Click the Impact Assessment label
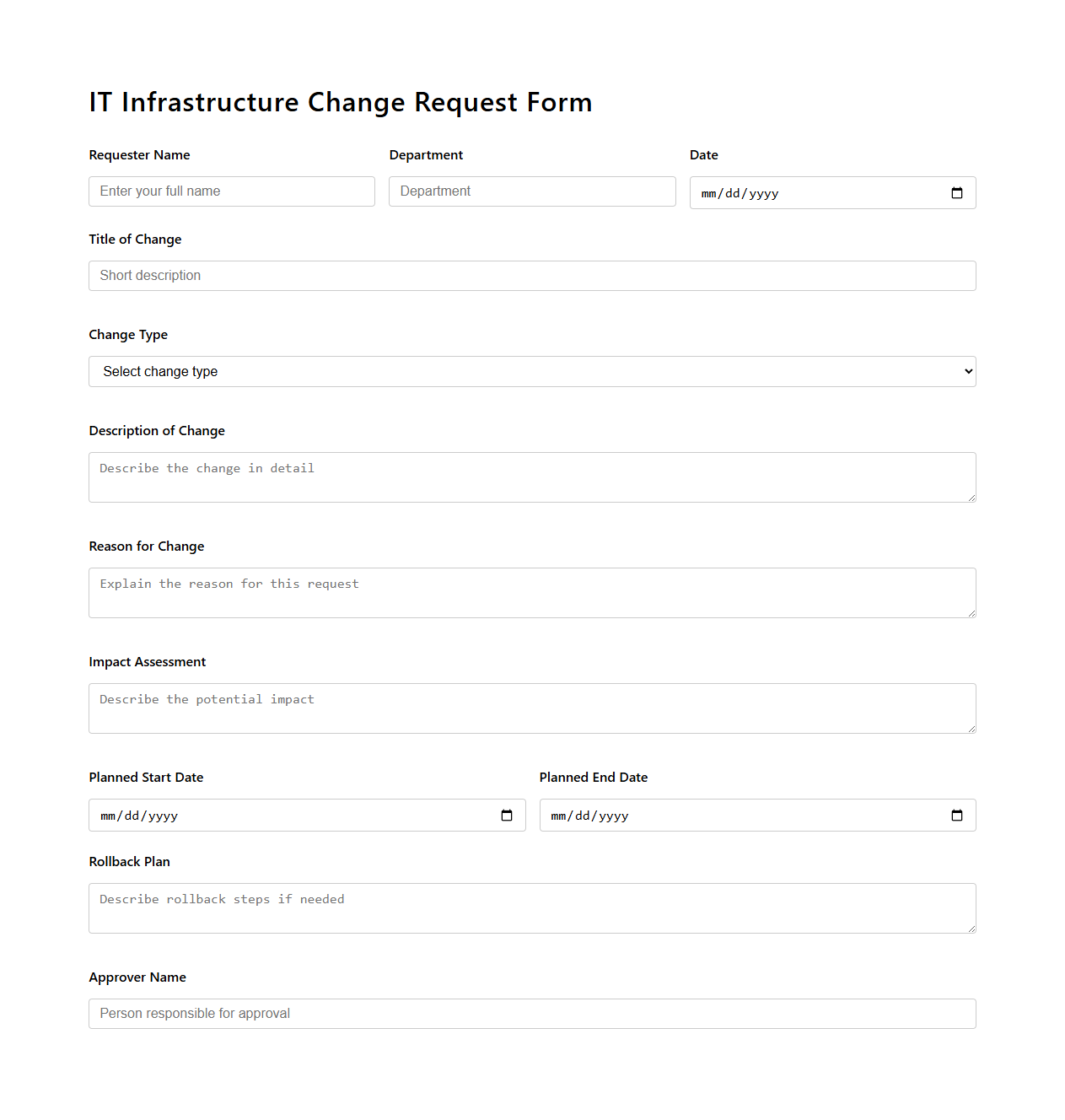 point(147,661)
